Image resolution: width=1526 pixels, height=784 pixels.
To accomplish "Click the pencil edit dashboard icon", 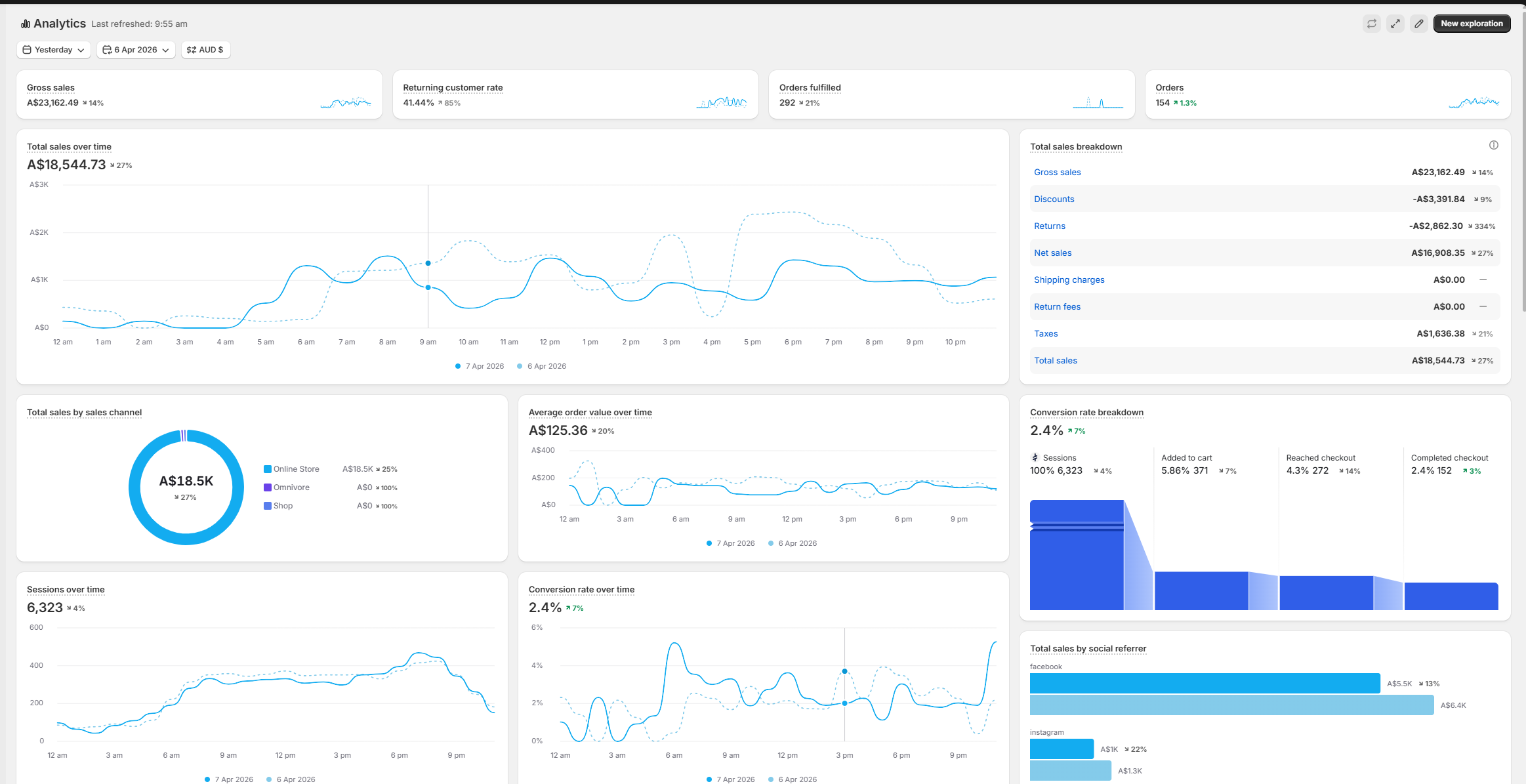I will [x=1418, y=24].
